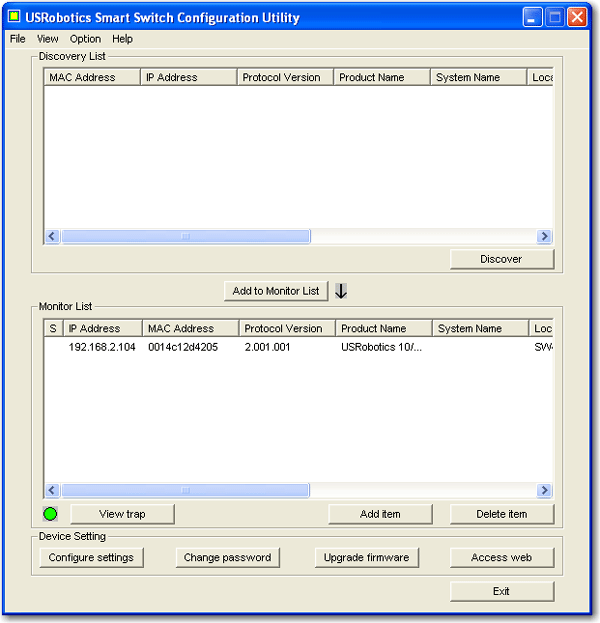
Task: Open the File menu
Action: tap(17, 39)
